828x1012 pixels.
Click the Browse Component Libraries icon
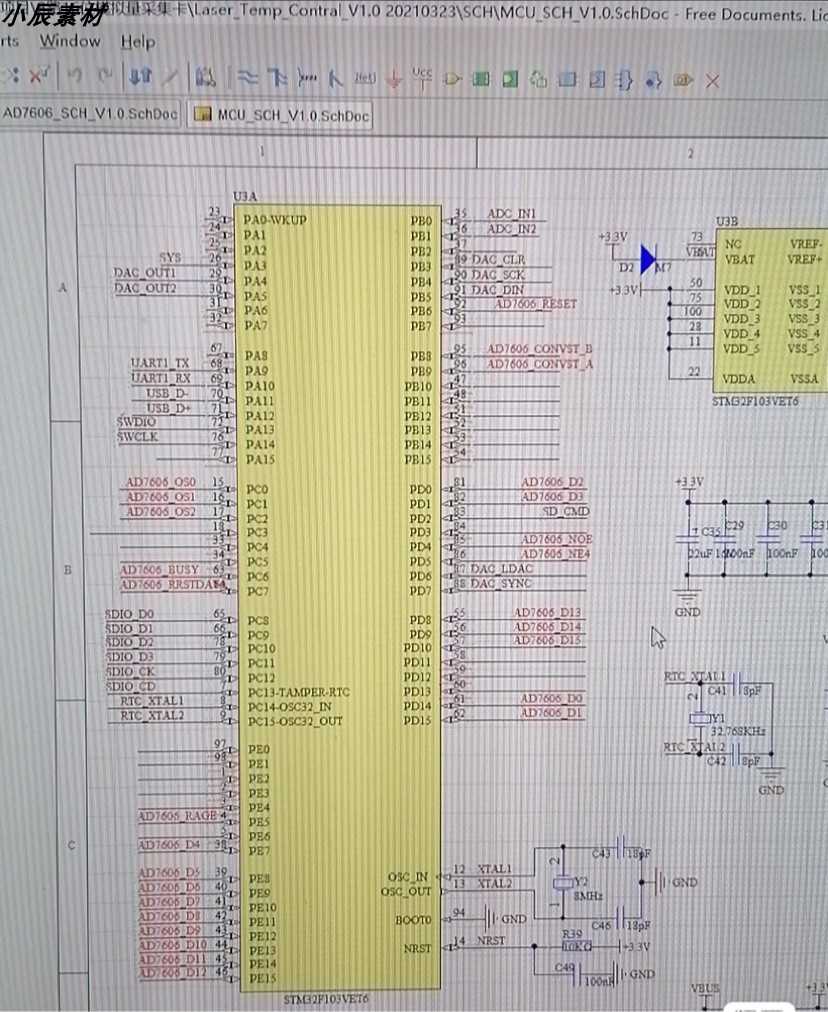tap(206, 77)
